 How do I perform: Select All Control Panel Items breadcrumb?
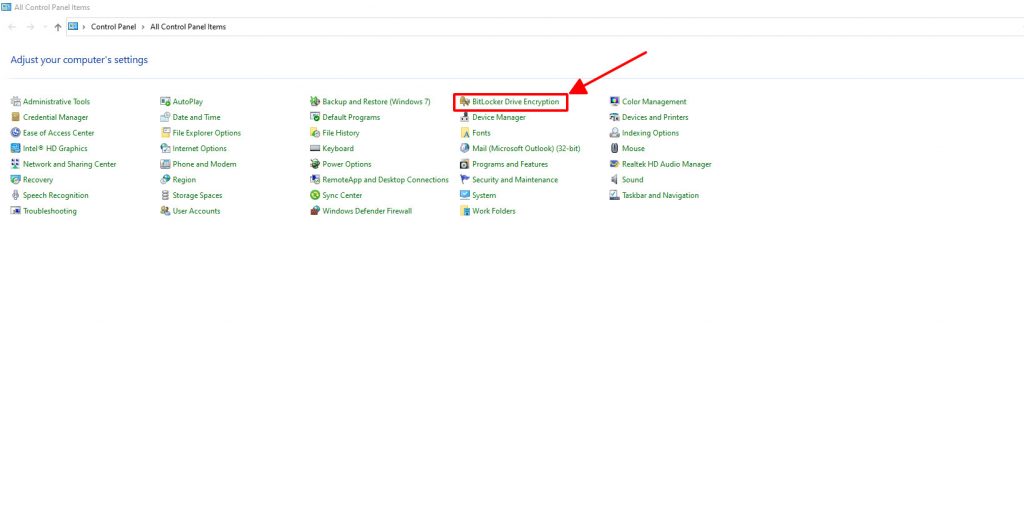pos(188,27)
